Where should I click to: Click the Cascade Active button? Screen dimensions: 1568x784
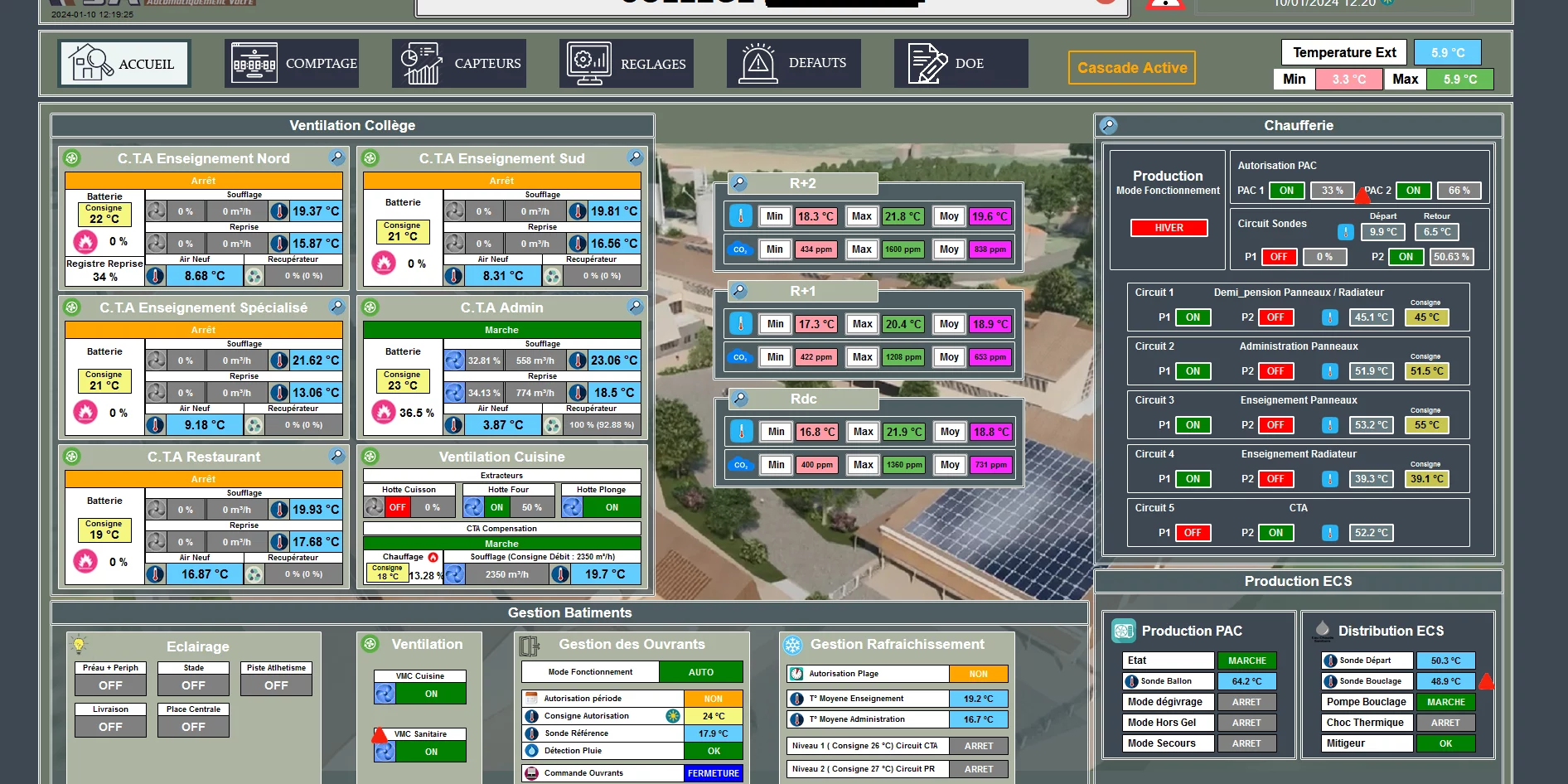[1131, 68]
